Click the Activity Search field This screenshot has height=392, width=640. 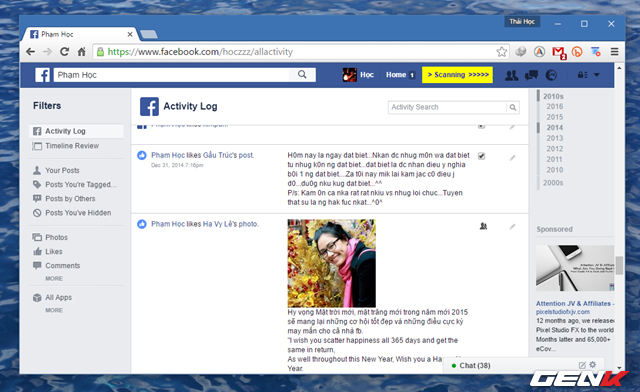click(447, 107)
